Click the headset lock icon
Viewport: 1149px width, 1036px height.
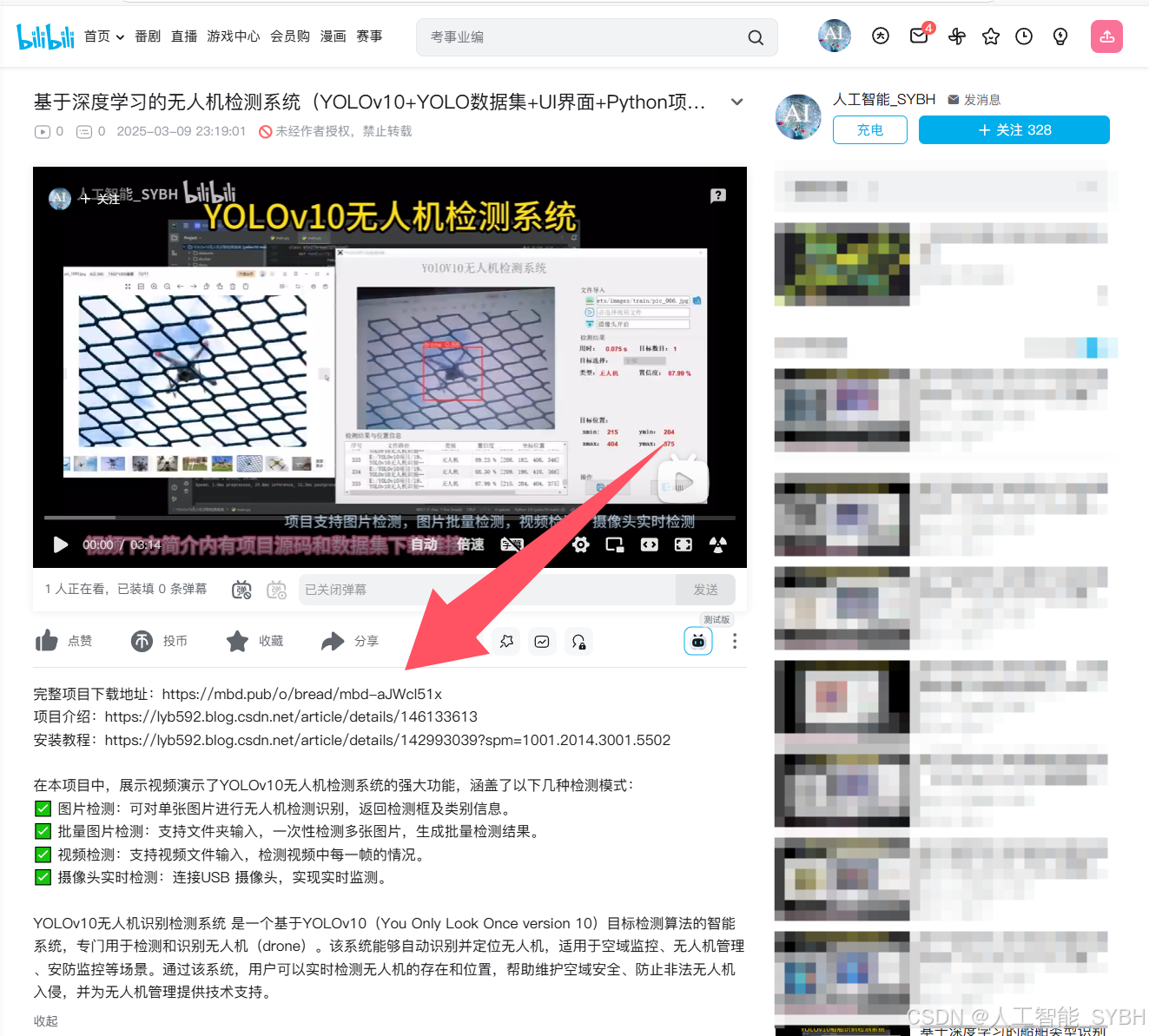click(x=578, y=642)
